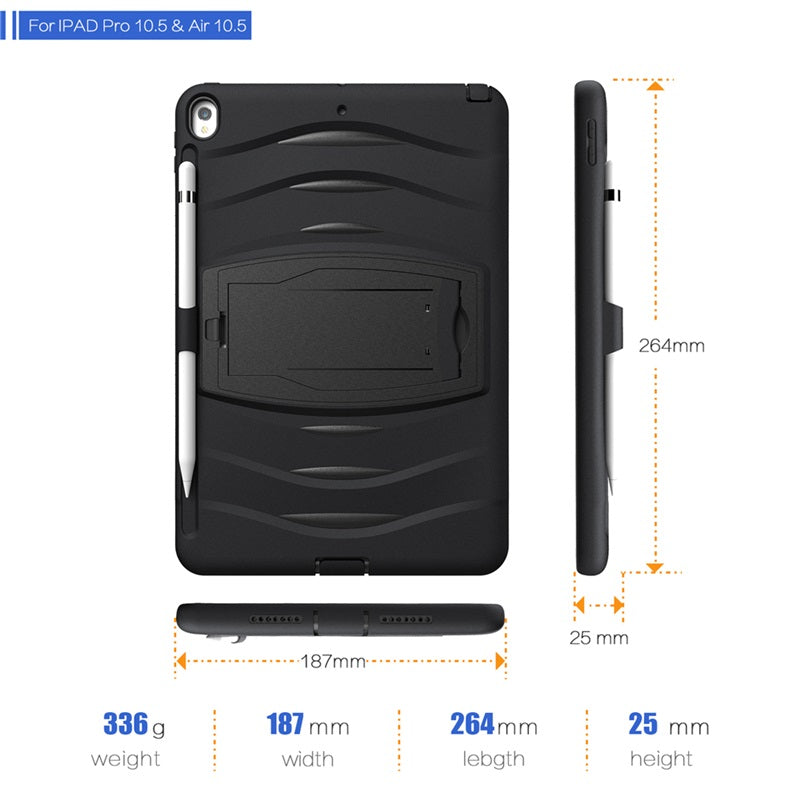Click the top-right corner notch of case
The width and height of the screenshot is (800, 800).
[478, 92]
